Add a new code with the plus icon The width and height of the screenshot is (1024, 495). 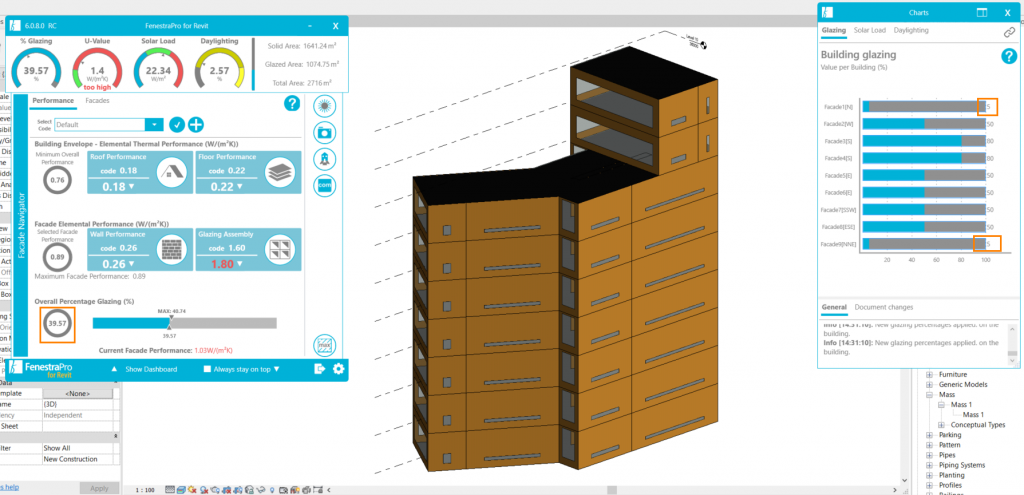pos(196,125)
